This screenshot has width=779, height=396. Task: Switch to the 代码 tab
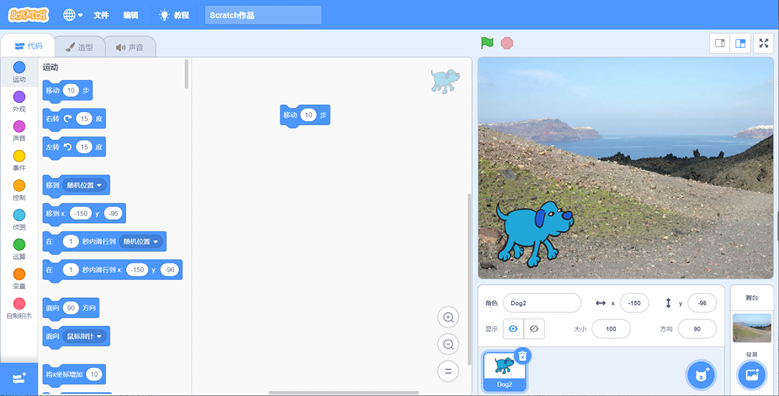28,46
